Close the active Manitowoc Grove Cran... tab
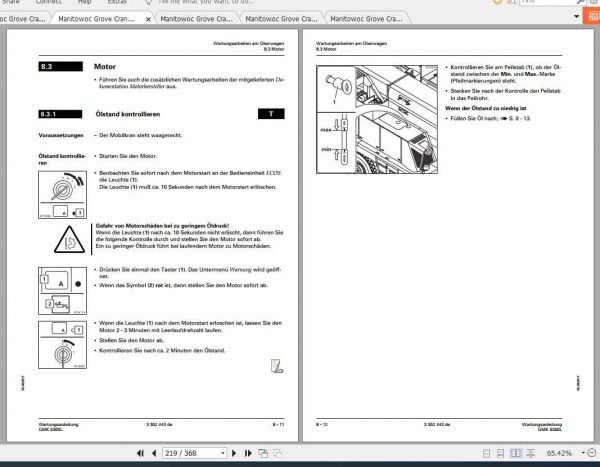Image resolution: width=600 pixels, height=467 pixels. coord(148,19)
